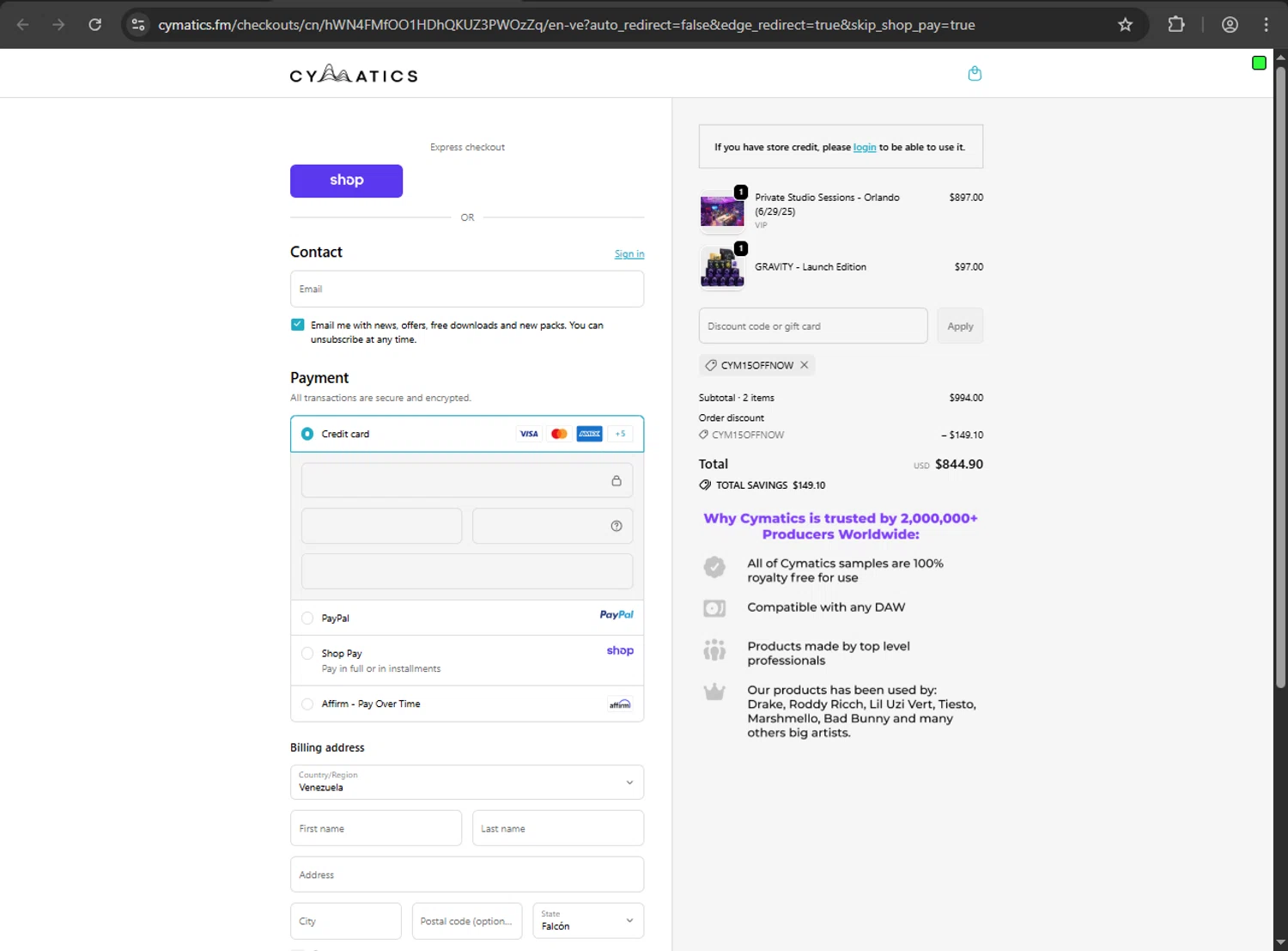This screenshot has width=1288, height=951.
Task: Click the name on card field
Action: tap(467, 571)
